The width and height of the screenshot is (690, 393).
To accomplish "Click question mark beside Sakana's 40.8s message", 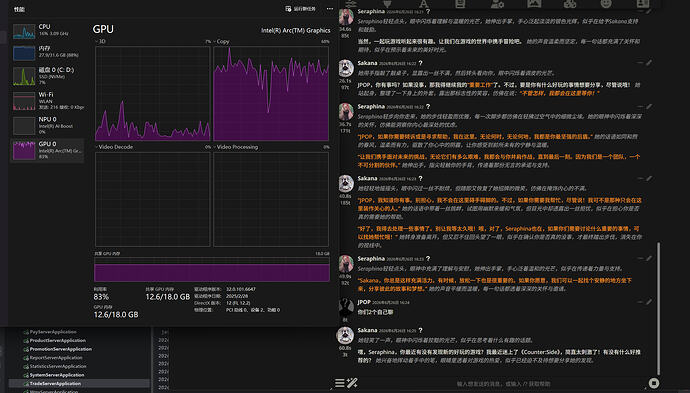I will click(x=420, y=179).
